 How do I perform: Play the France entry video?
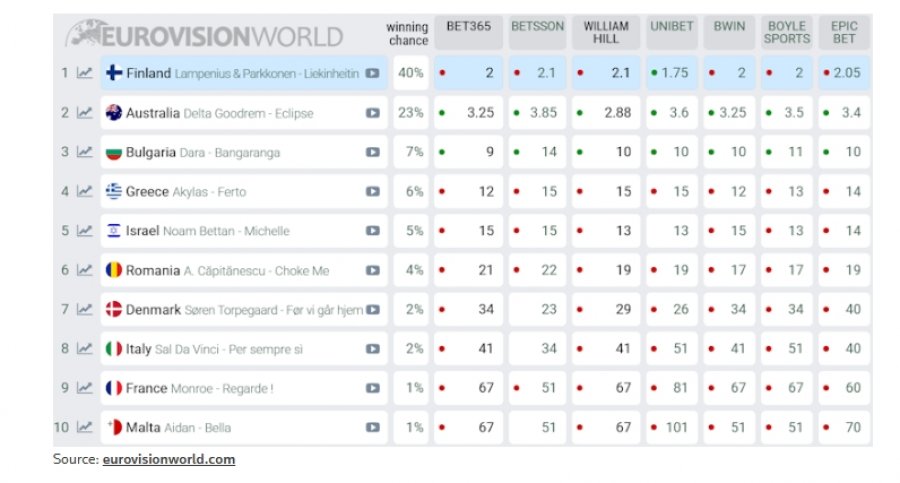tap(373, 388)
